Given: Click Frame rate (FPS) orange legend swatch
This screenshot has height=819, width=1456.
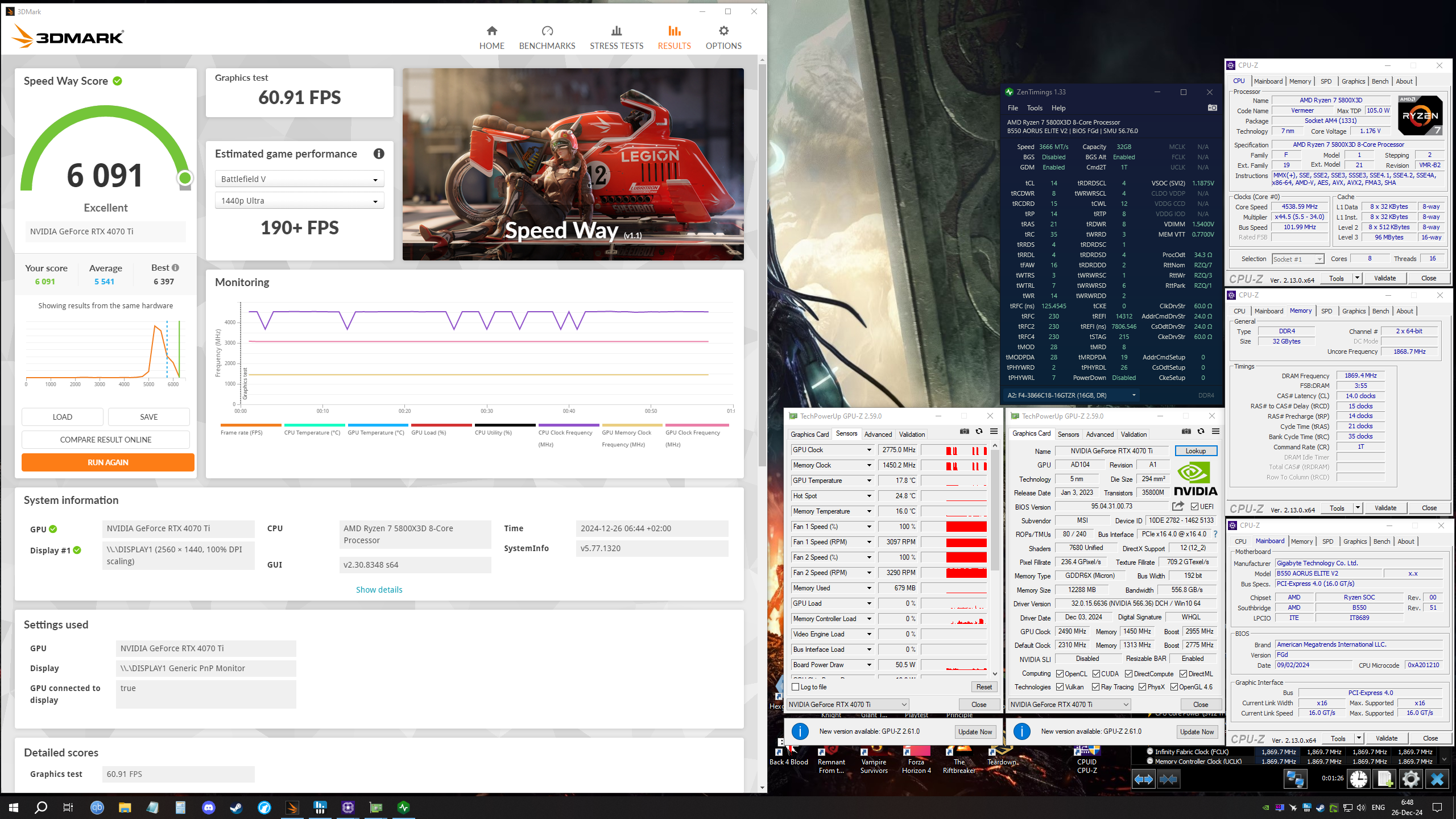Looking at the screenshot, I should 250,425.
